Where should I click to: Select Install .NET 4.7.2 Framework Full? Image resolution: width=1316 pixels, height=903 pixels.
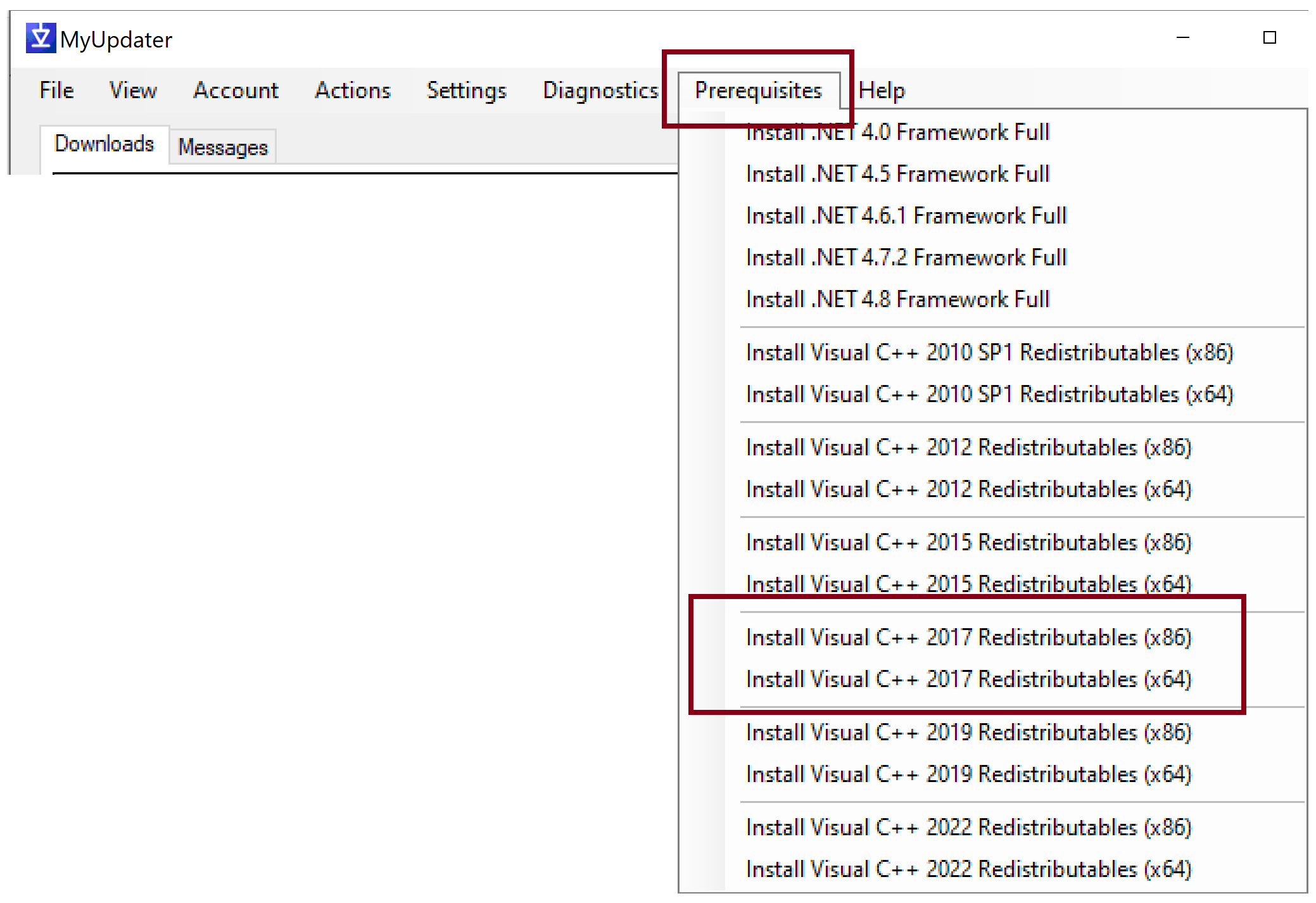pos(906,257)
